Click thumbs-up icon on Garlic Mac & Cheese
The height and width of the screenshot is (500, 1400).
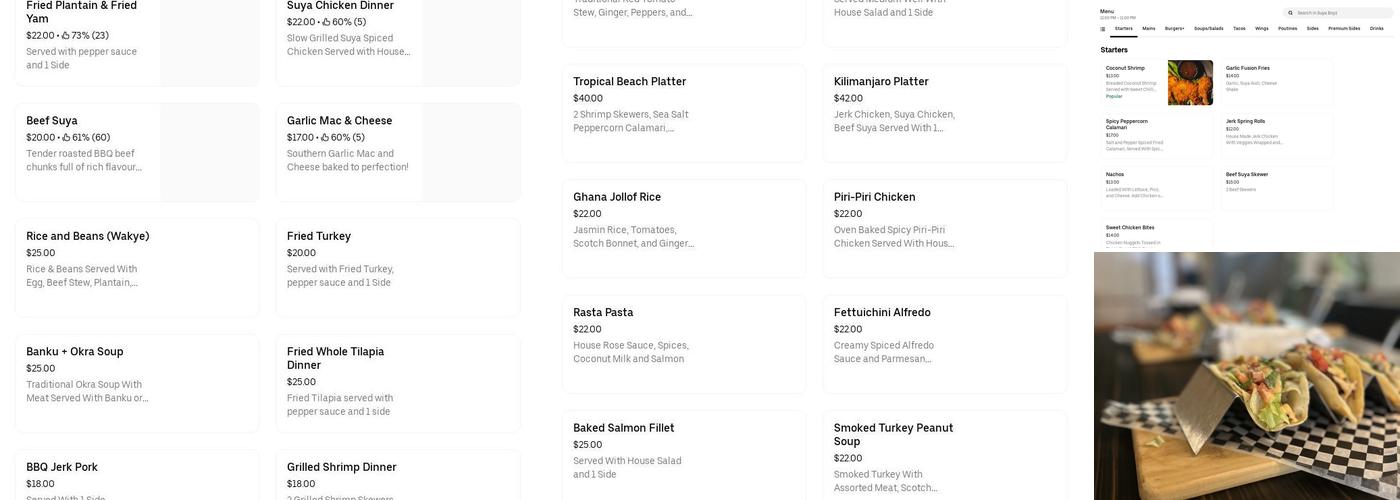325,138
